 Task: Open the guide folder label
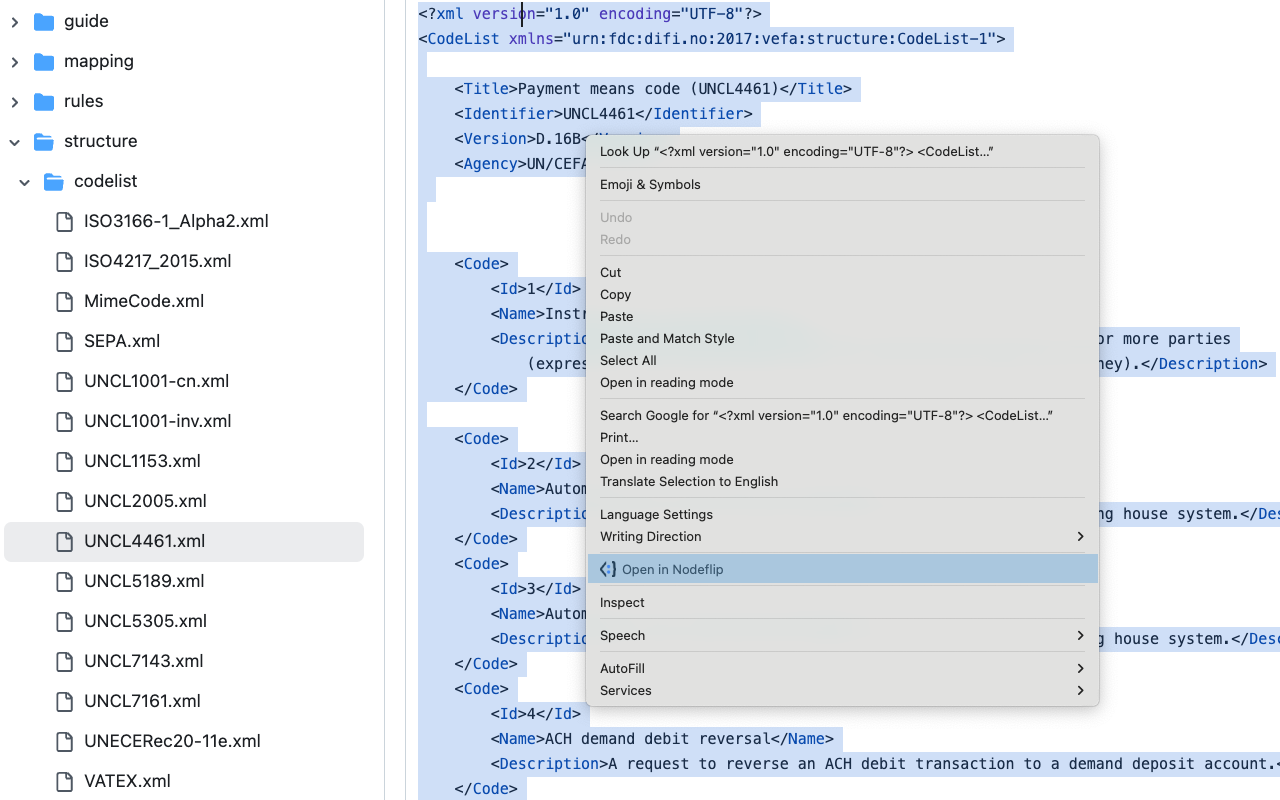(x=86, y=21)
